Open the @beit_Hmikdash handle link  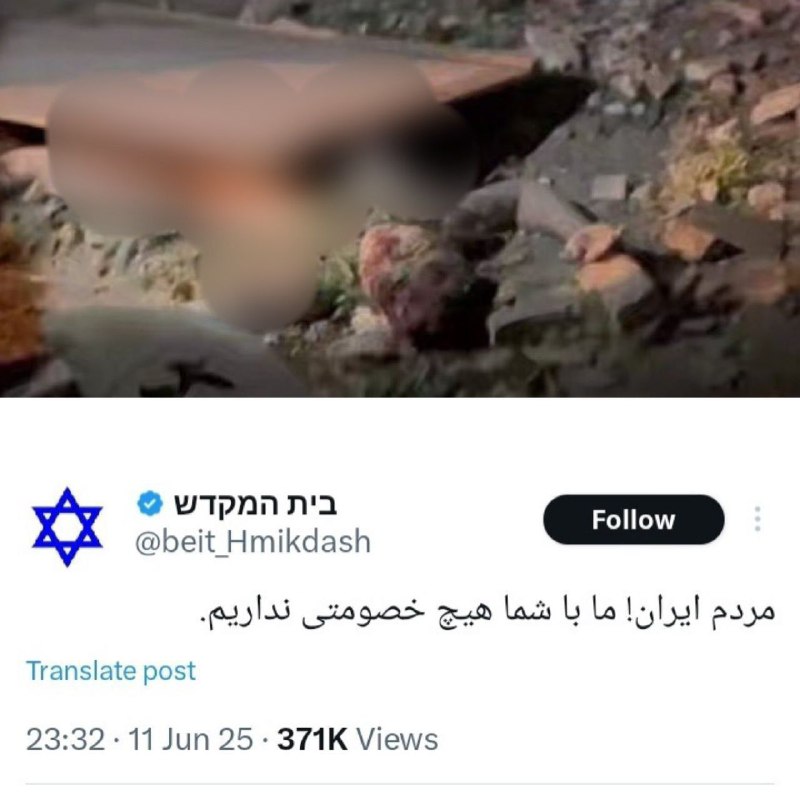click(x=253, y=541)
